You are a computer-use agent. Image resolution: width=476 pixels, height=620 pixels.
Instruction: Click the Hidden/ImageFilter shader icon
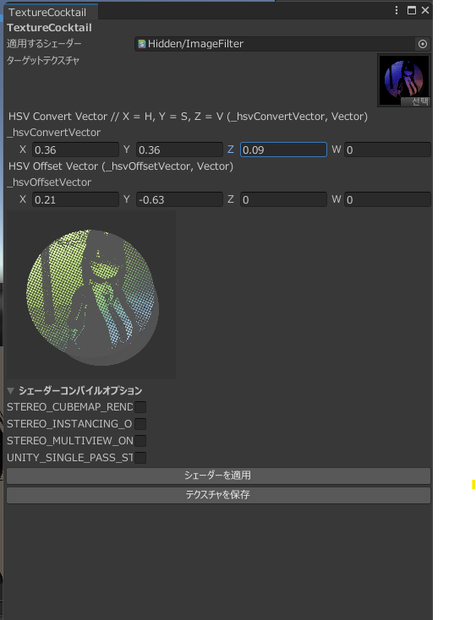point(142,44)
